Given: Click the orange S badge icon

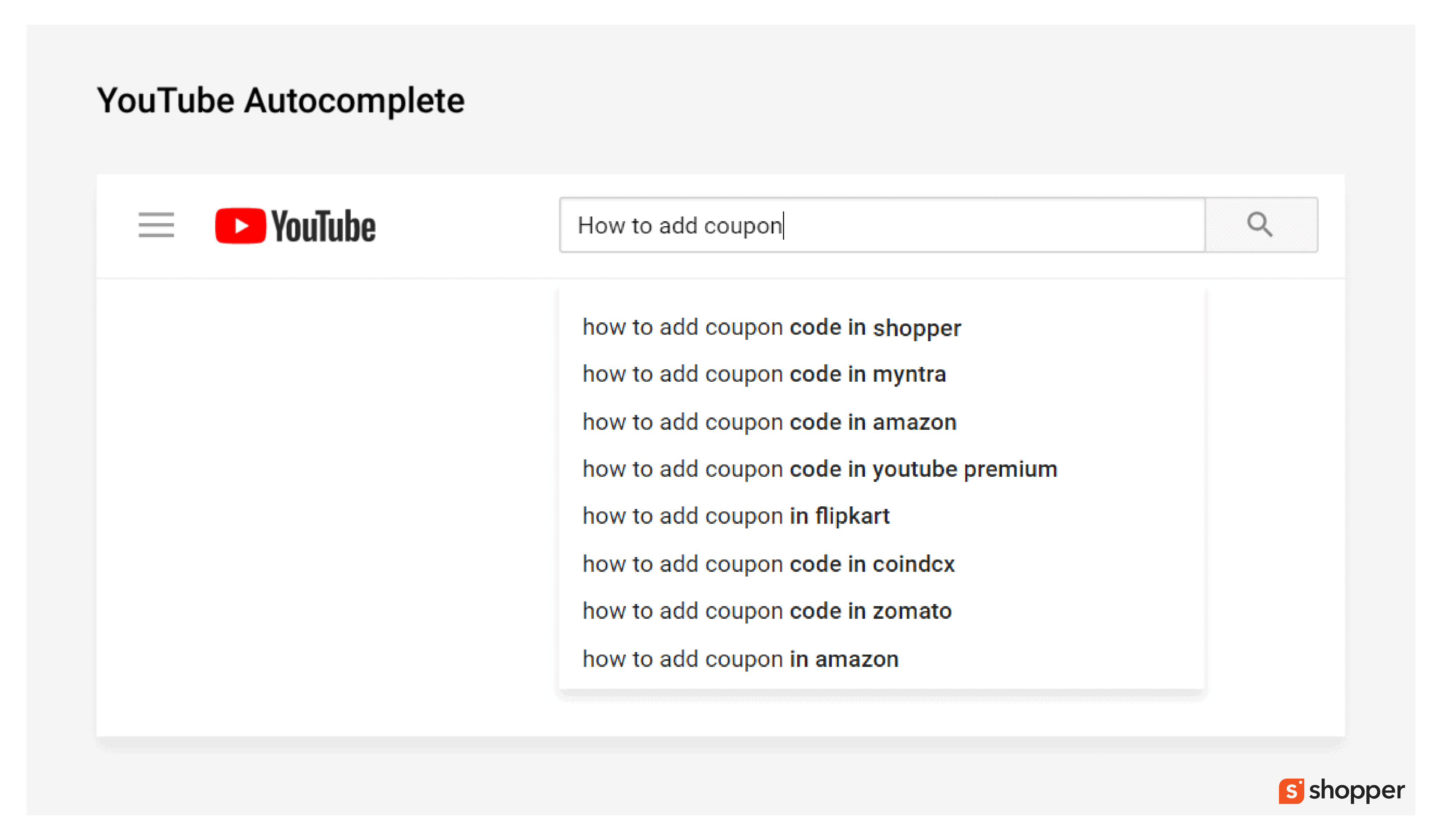Looking at the screenshot, I should [x=1292, y=791].
